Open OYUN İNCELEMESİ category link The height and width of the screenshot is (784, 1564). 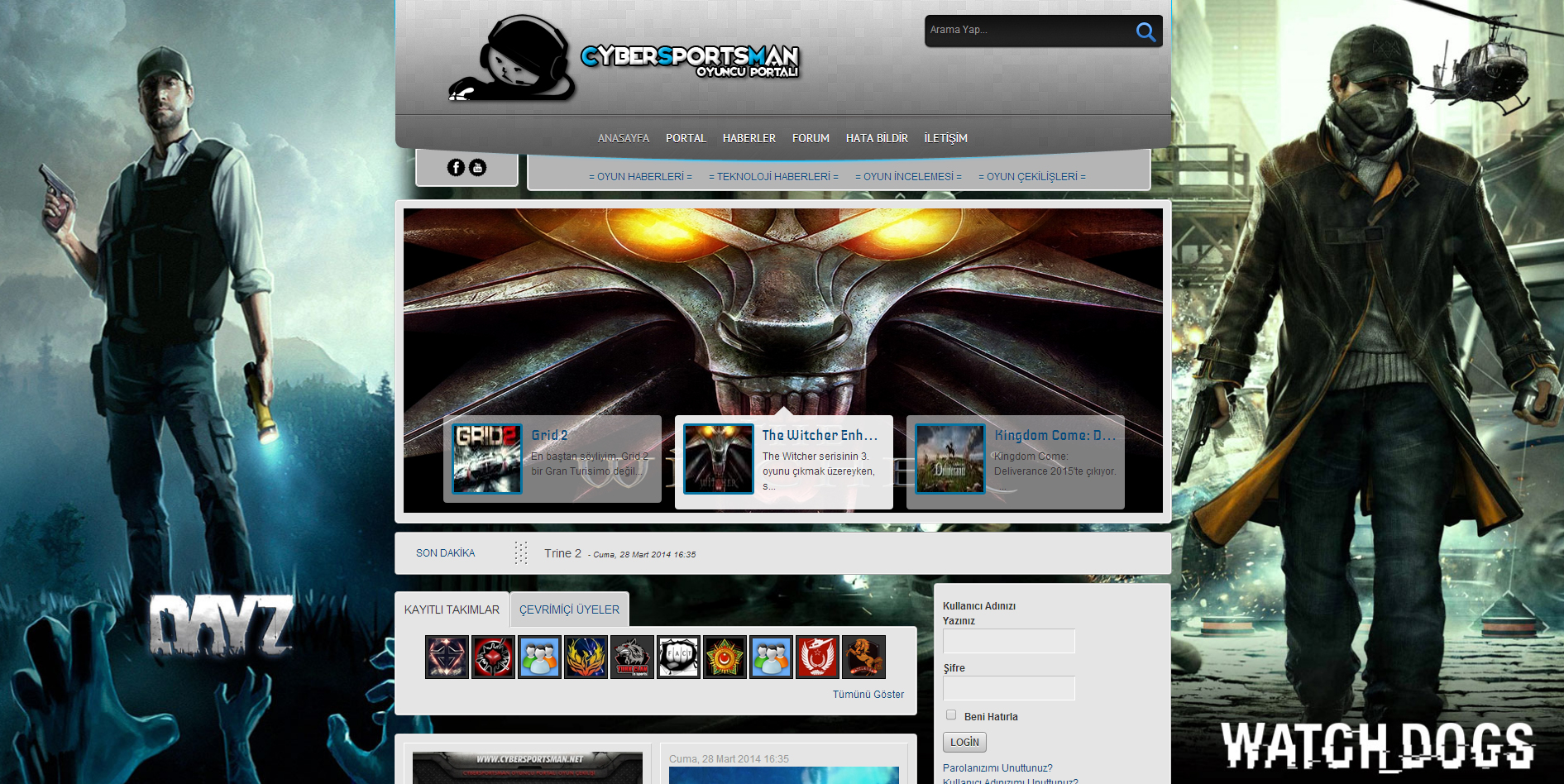tap(908, 177)
